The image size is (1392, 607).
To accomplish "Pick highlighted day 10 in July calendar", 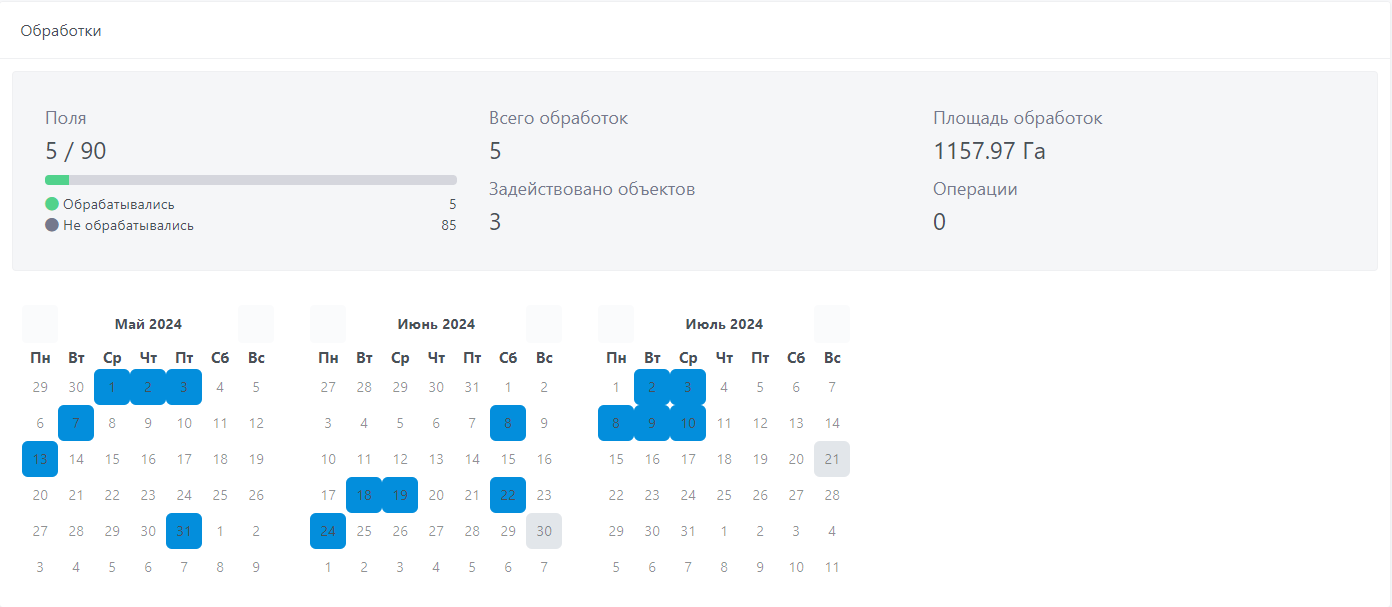I will pyautogui.click(x=688, y=423).
